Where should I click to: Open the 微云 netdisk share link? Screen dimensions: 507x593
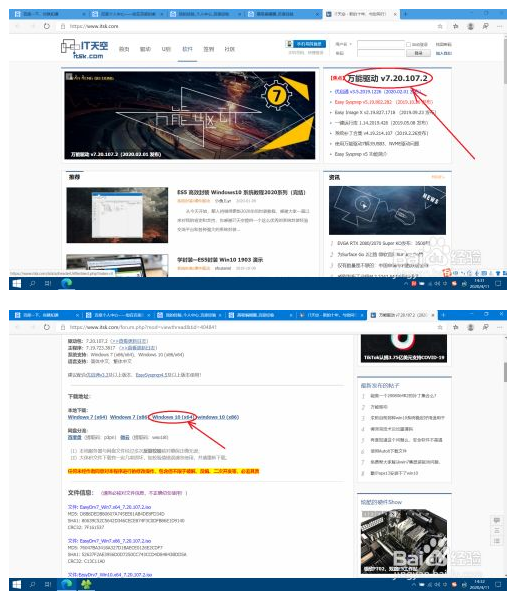coord(125,438)
